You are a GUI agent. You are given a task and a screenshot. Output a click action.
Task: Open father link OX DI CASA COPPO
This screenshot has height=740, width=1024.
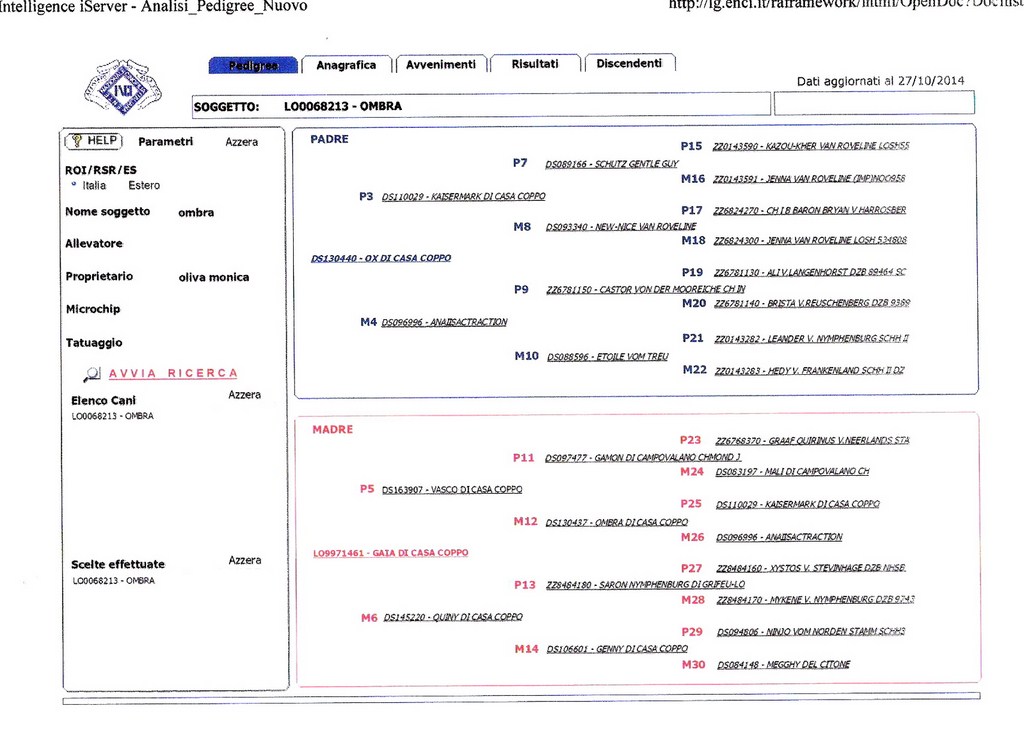point(381,258)
